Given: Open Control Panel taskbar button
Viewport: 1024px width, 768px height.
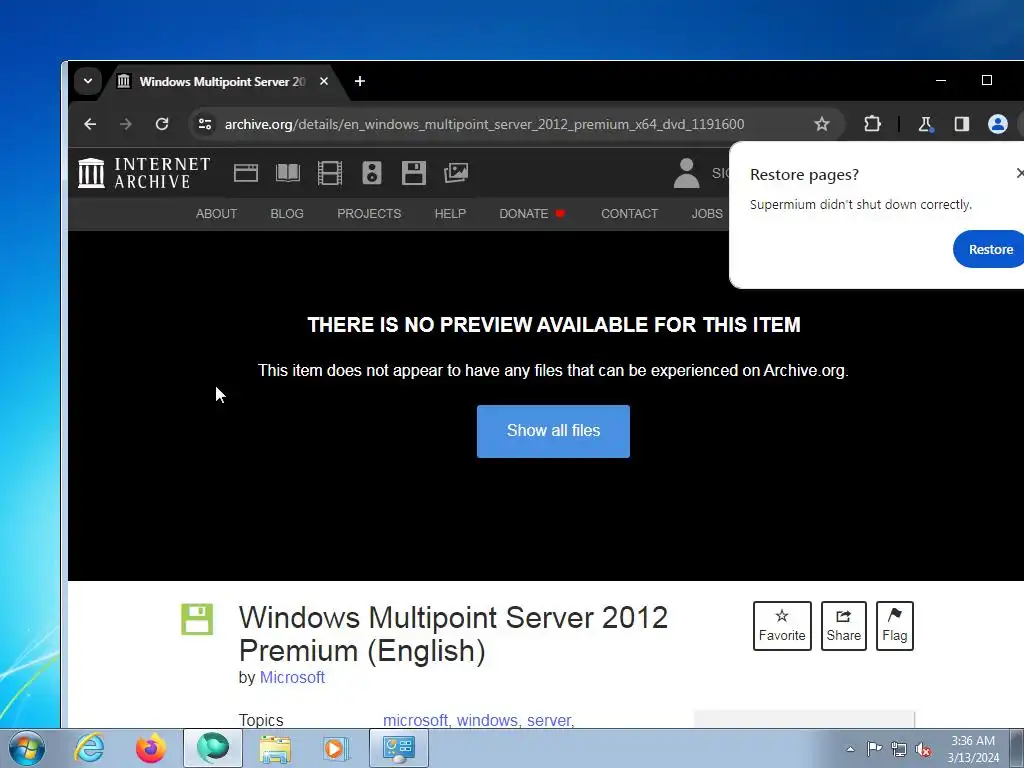Looking at the screenshot, I should click(399, 748).
